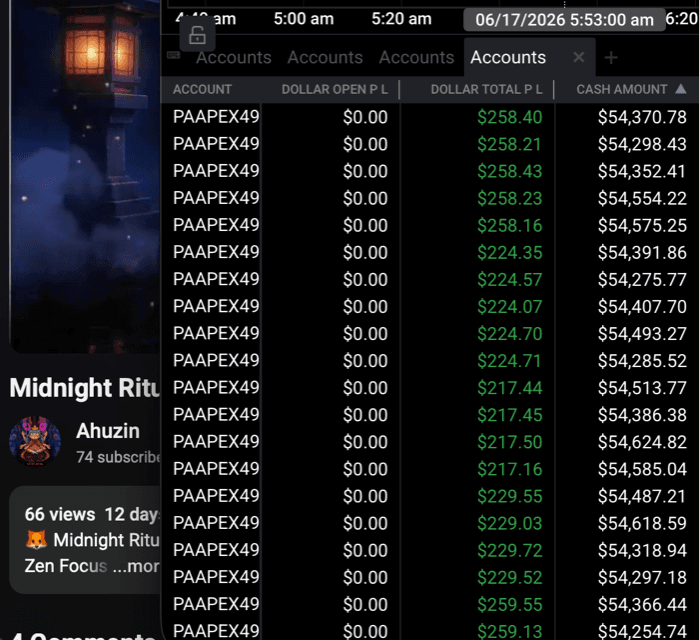This screenshot has width=699, height=640.
Task: Sort by DOLLAR OPEN P L header
Action: click(x=334, y=89)
